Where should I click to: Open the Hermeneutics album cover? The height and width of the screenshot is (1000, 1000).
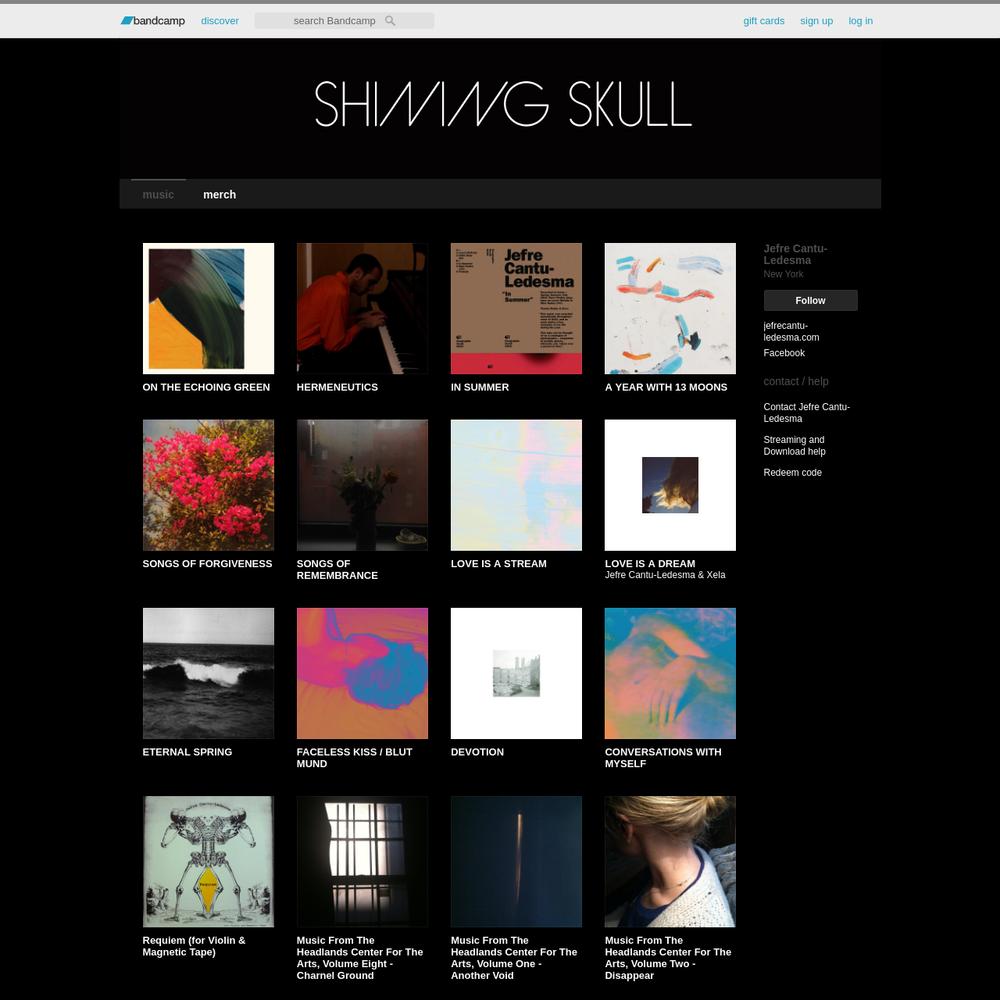tap(362, 308)
